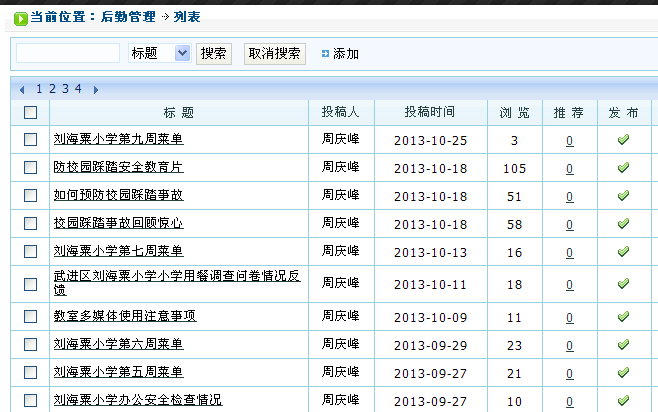This screenshot has width=658, height=412.
Task: Click the 投稿人 column header
Action: (x=340, y=112)
